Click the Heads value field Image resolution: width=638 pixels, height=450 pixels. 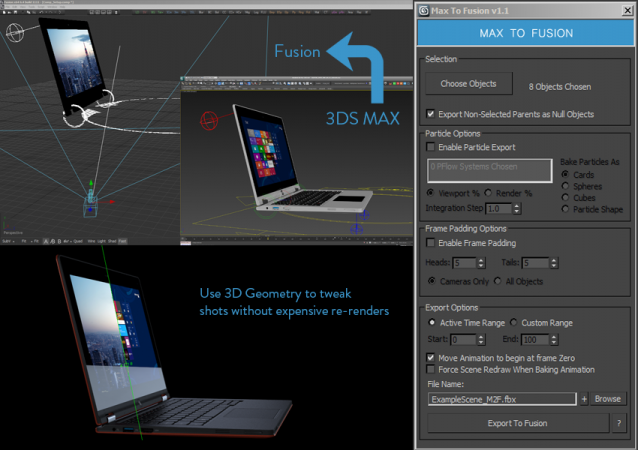click(464, 263)
